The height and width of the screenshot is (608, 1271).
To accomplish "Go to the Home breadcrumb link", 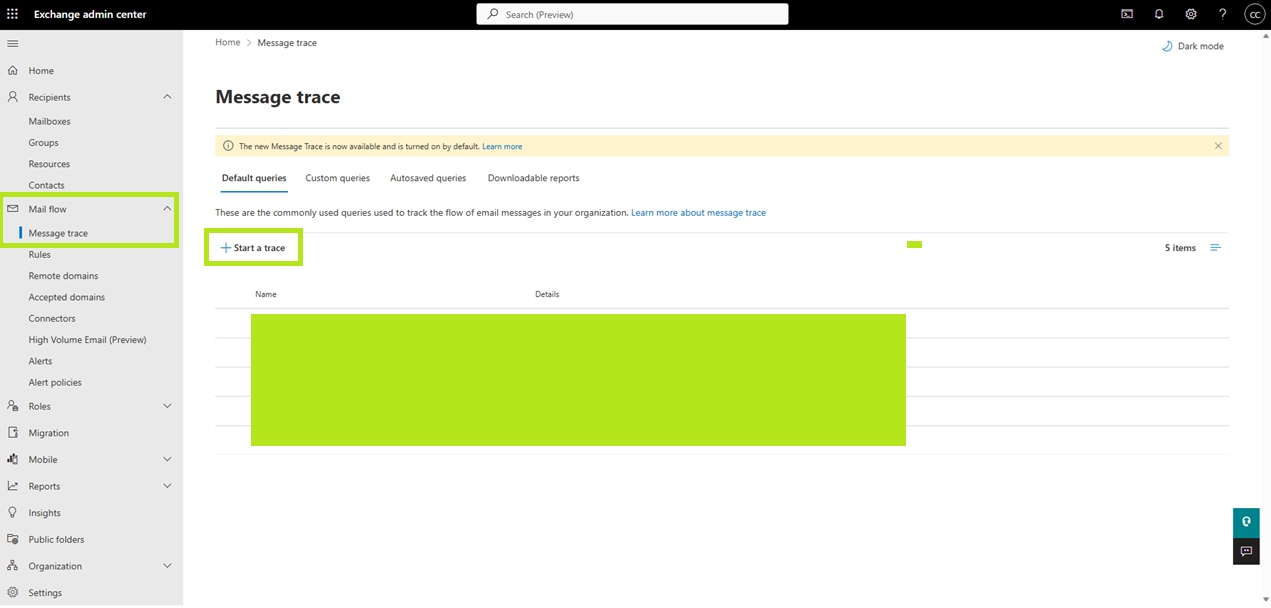I will point(228,43).
